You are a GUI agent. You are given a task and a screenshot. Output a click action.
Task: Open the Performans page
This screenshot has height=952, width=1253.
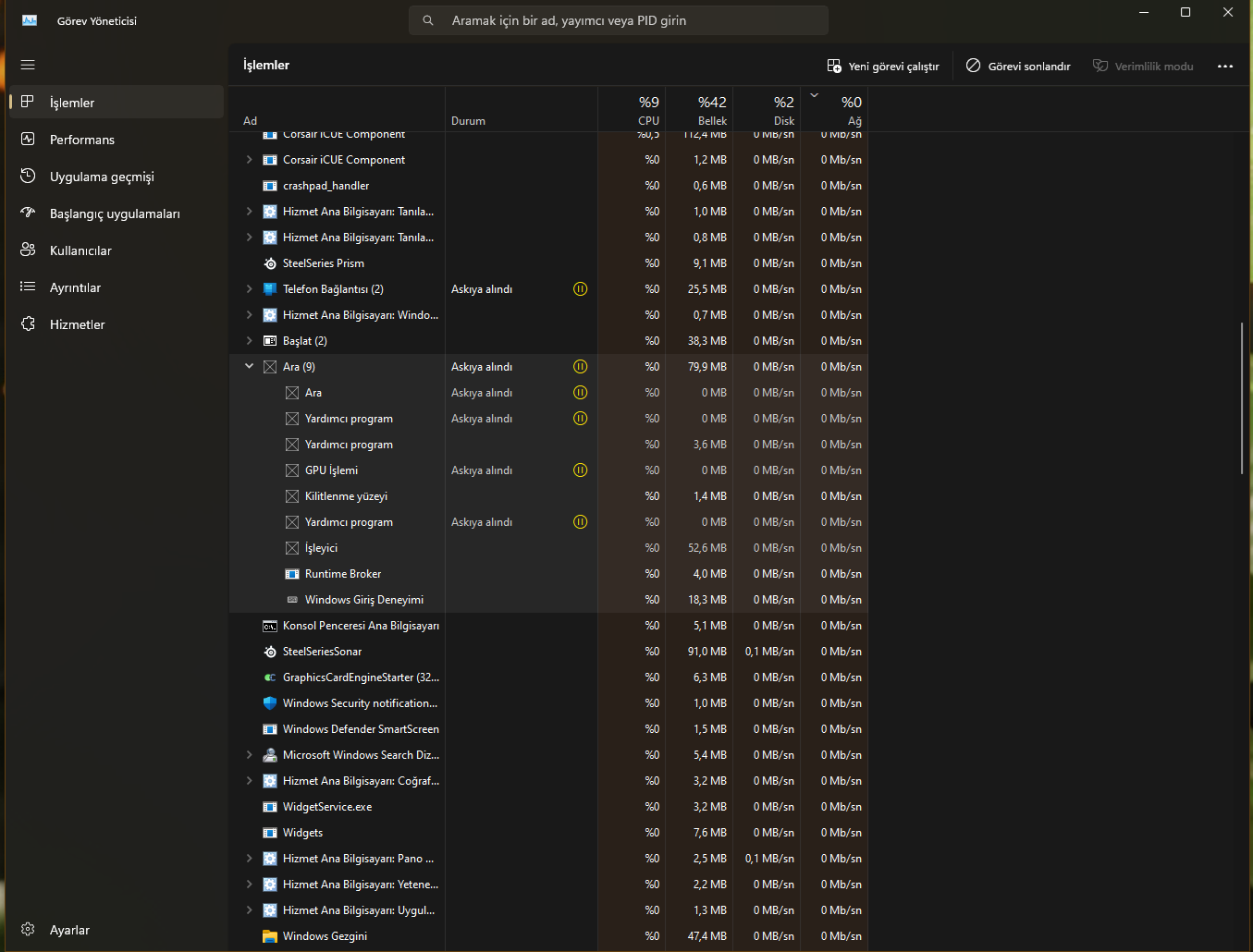117,140
